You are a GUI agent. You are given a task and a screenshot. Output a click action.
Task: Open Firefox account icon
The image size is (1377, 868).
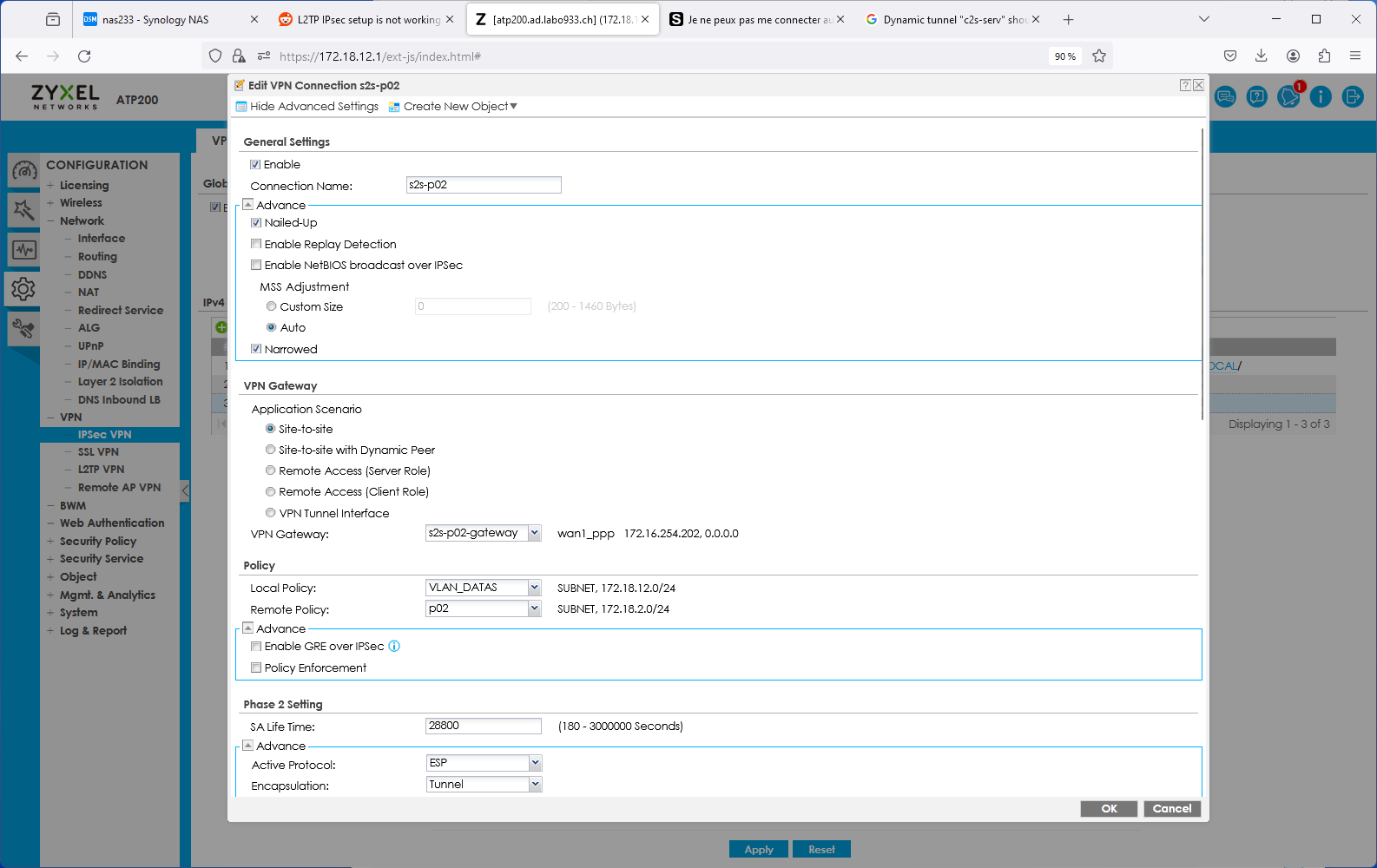point(1293,56)
